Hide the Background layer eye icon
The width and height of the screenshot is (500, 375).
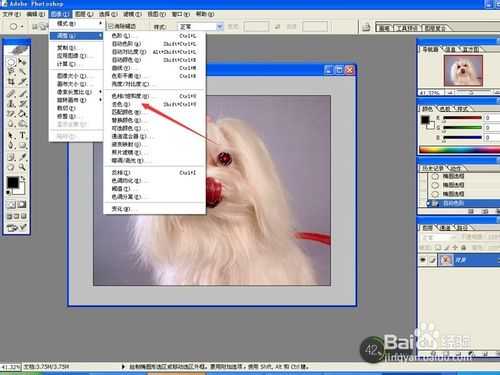[423, 260]
